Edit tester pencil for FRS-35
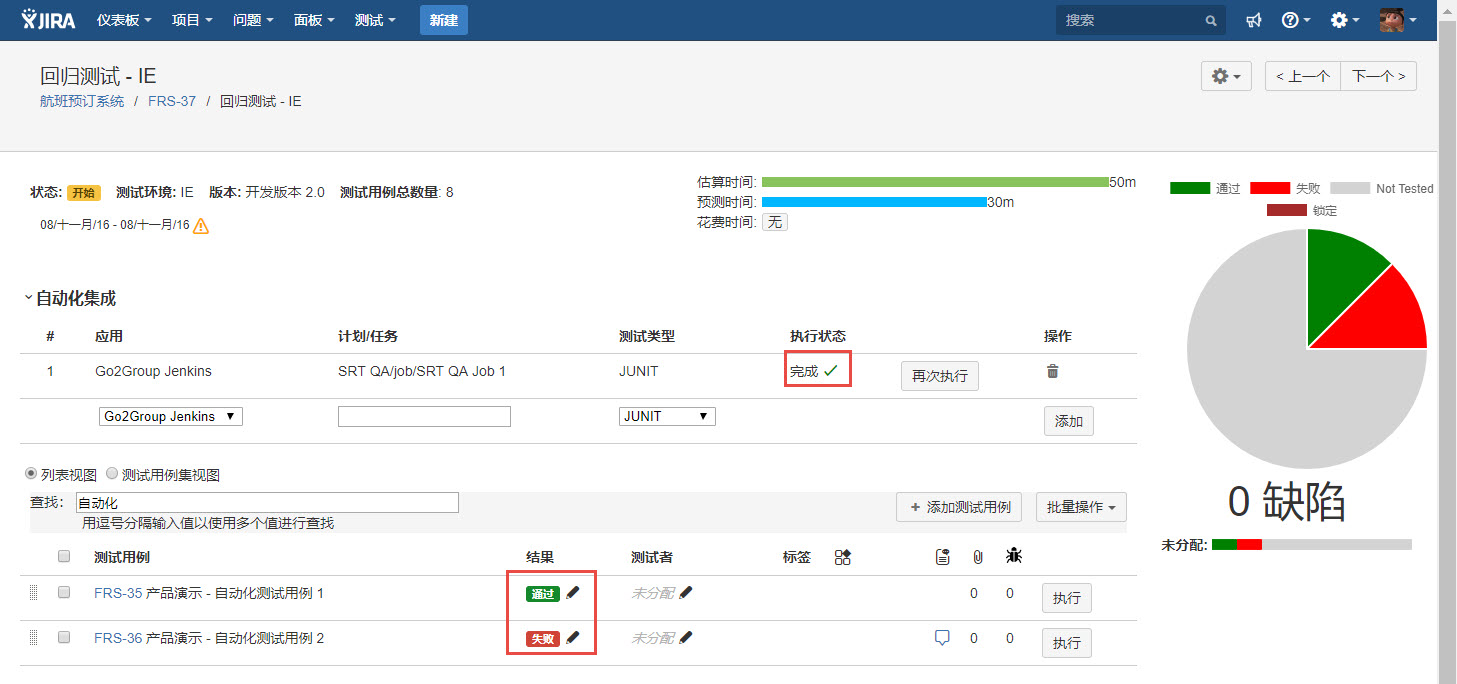The height and width of the screenshot is (684, 1457). point(686,592)
